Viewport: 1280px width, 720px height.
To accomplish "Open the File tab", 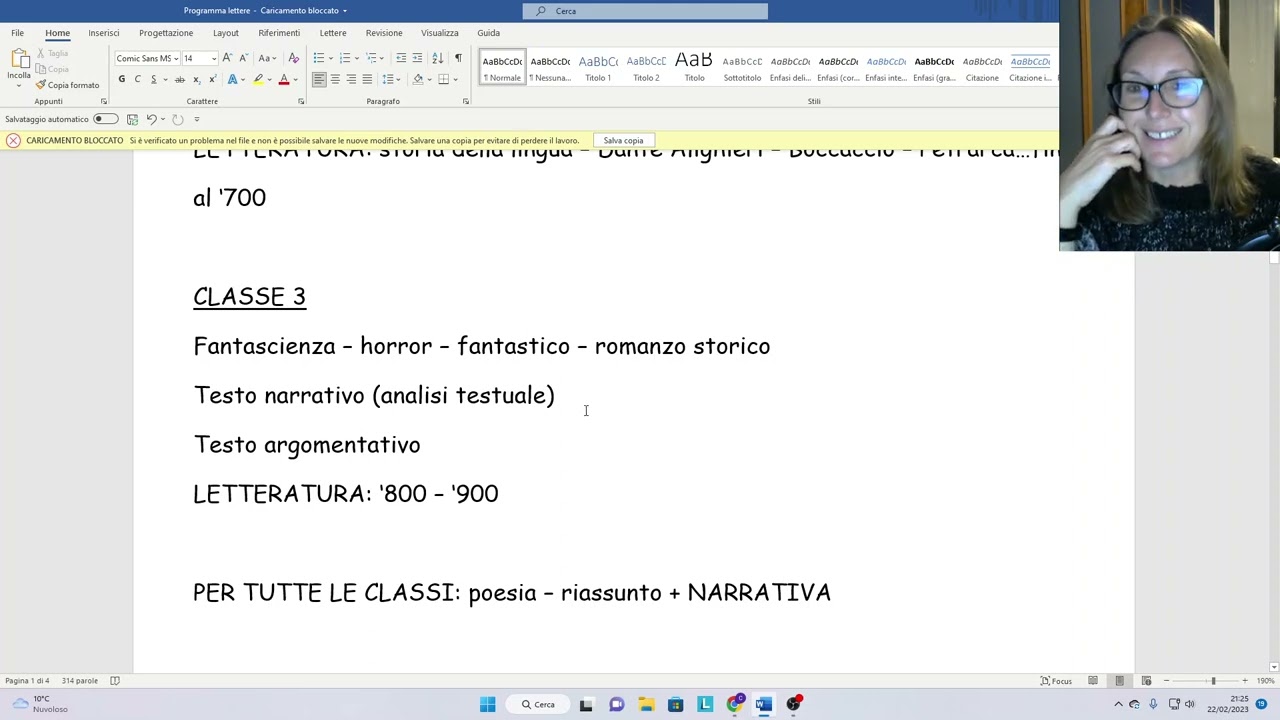I will (x=17, y=33).
